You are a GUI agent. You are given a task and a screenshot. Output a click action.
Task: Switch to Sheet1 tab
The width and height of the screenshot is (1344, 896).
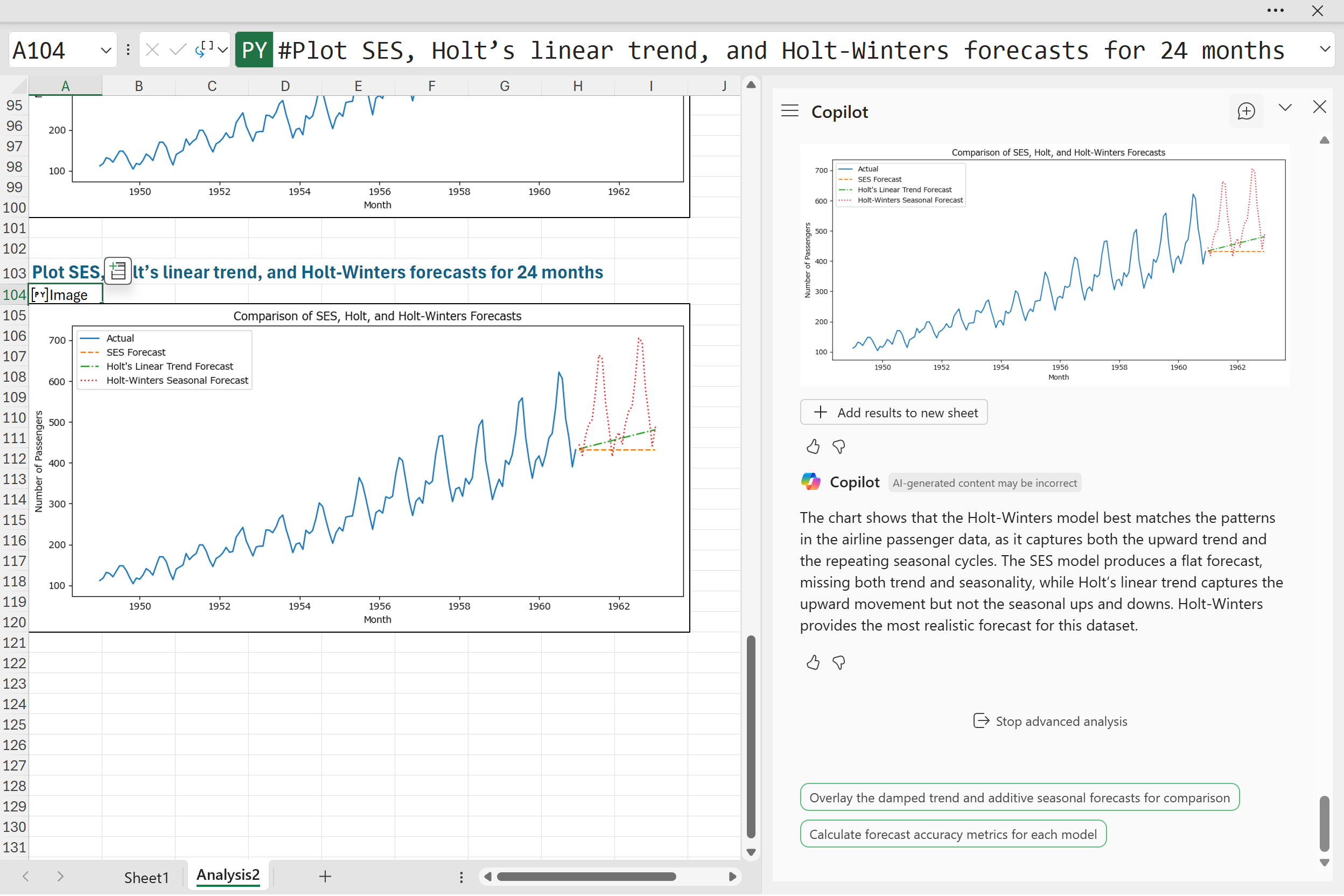(x=146, y=877)
